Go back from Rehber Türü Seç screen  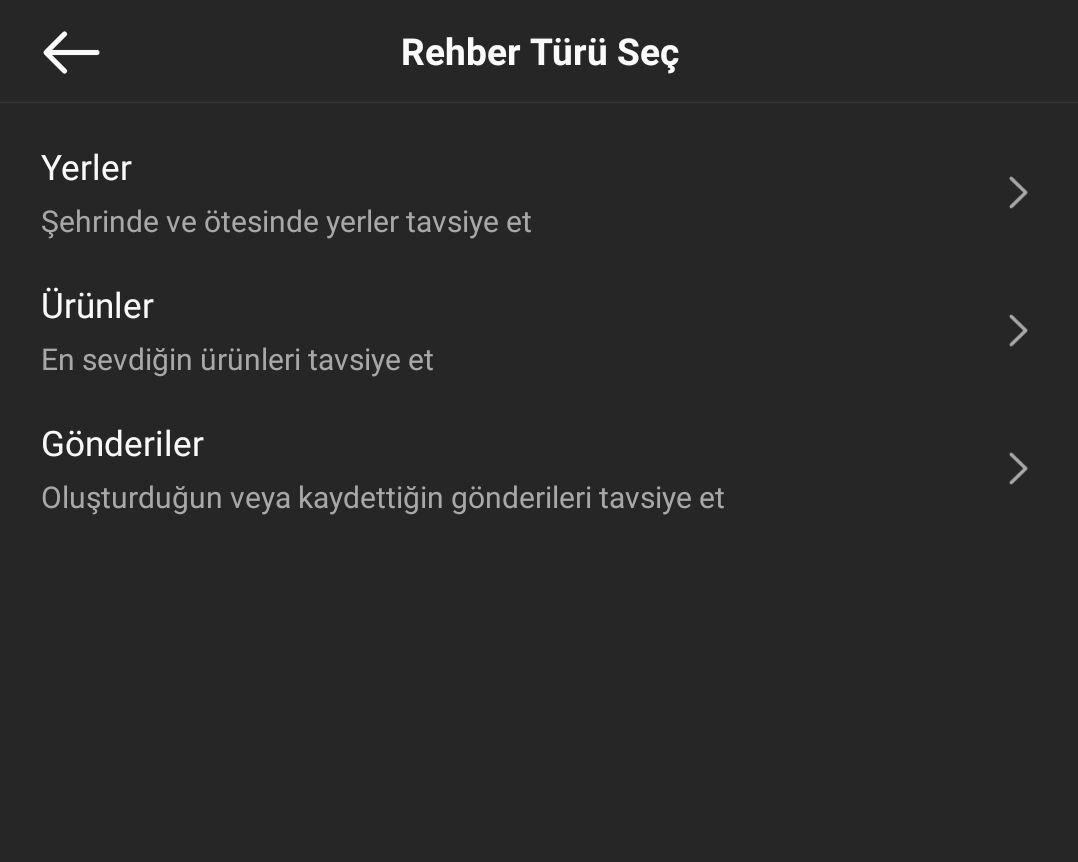tap(71, 52)
